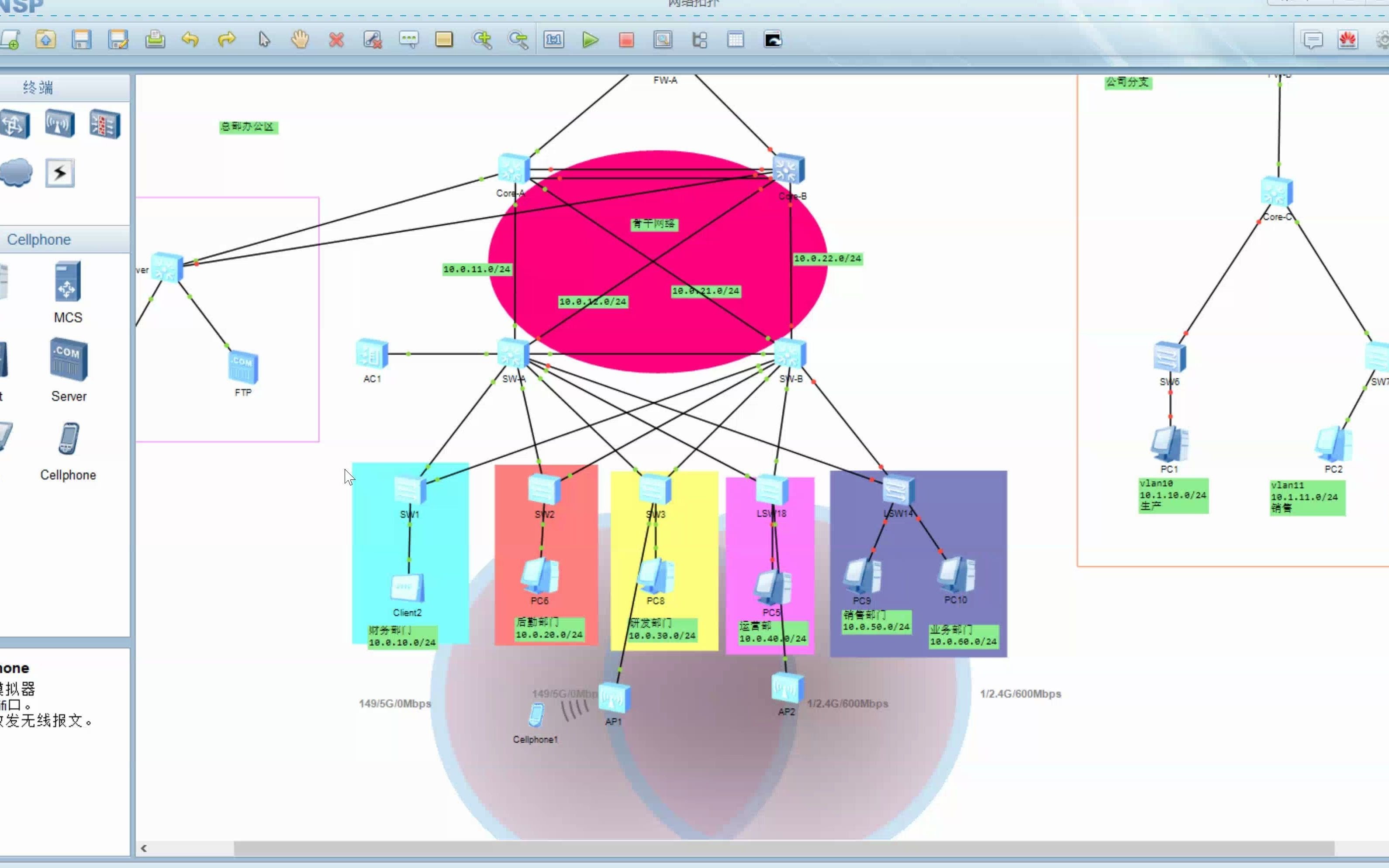Activate the hand pan tool

point(300,40)
